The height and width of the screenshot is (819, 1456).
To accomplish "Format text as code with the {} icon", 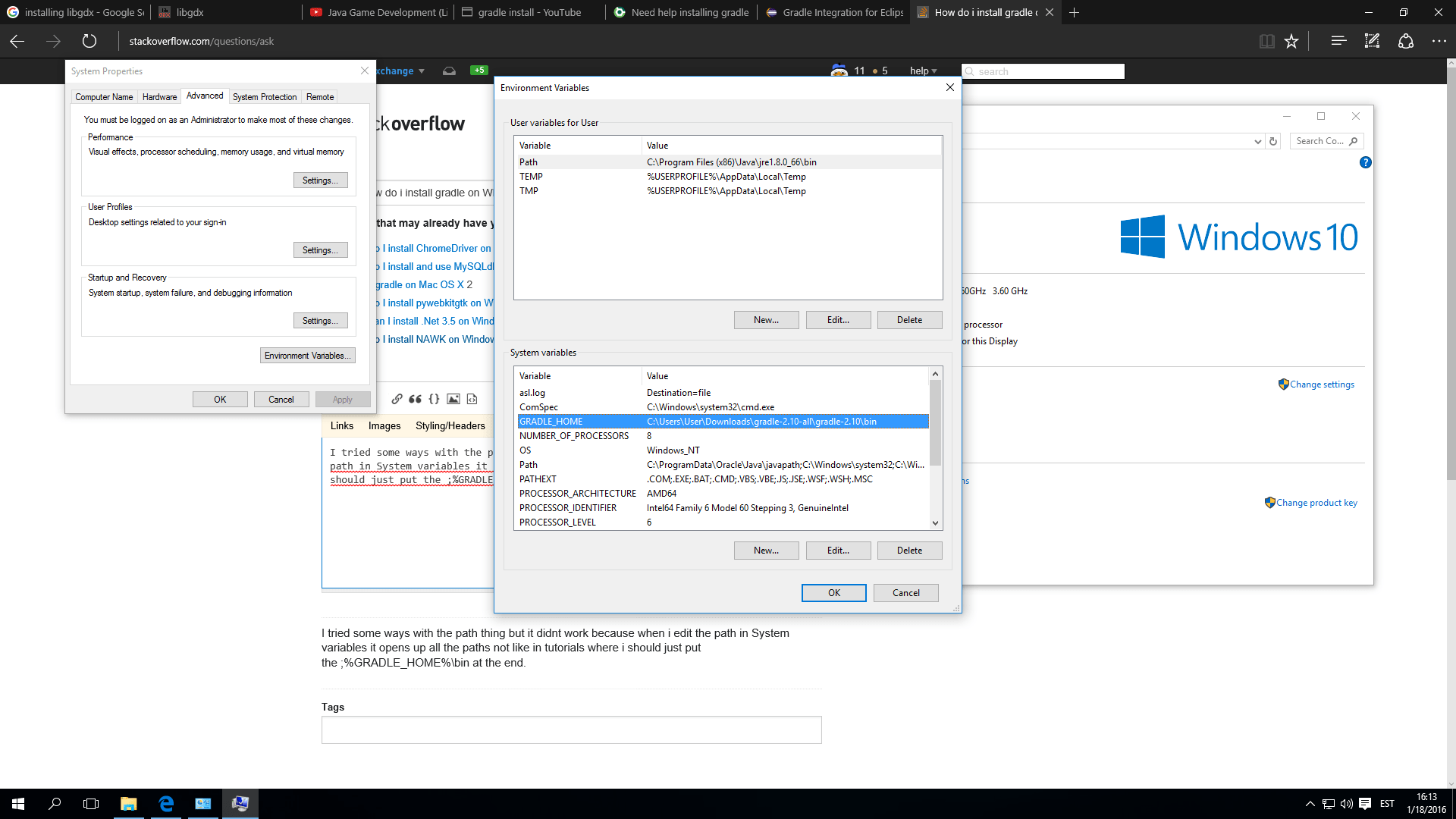I will (x=434, y=399).
